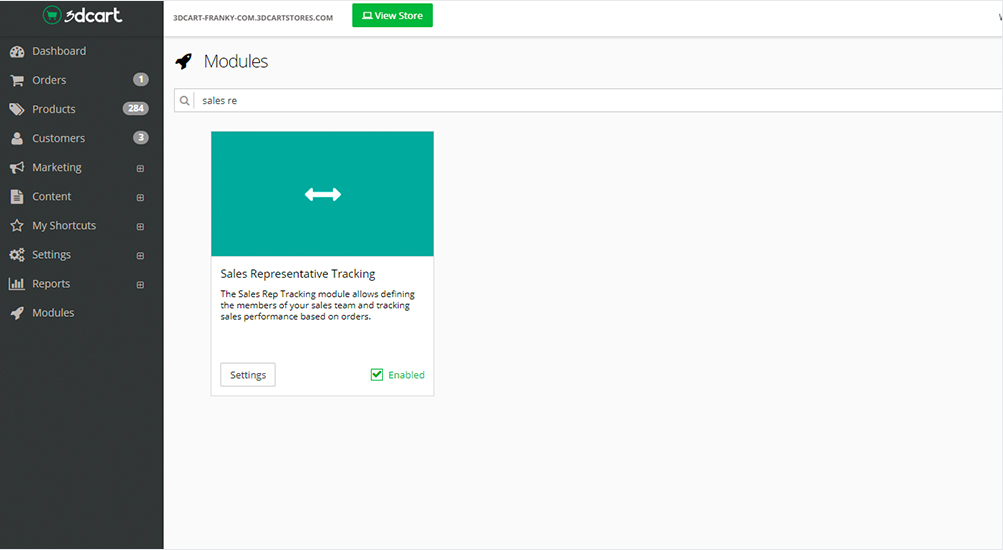Expand the Settings menu section
The width and height of the screenshot is (1003, 550).
pos(140,255)
